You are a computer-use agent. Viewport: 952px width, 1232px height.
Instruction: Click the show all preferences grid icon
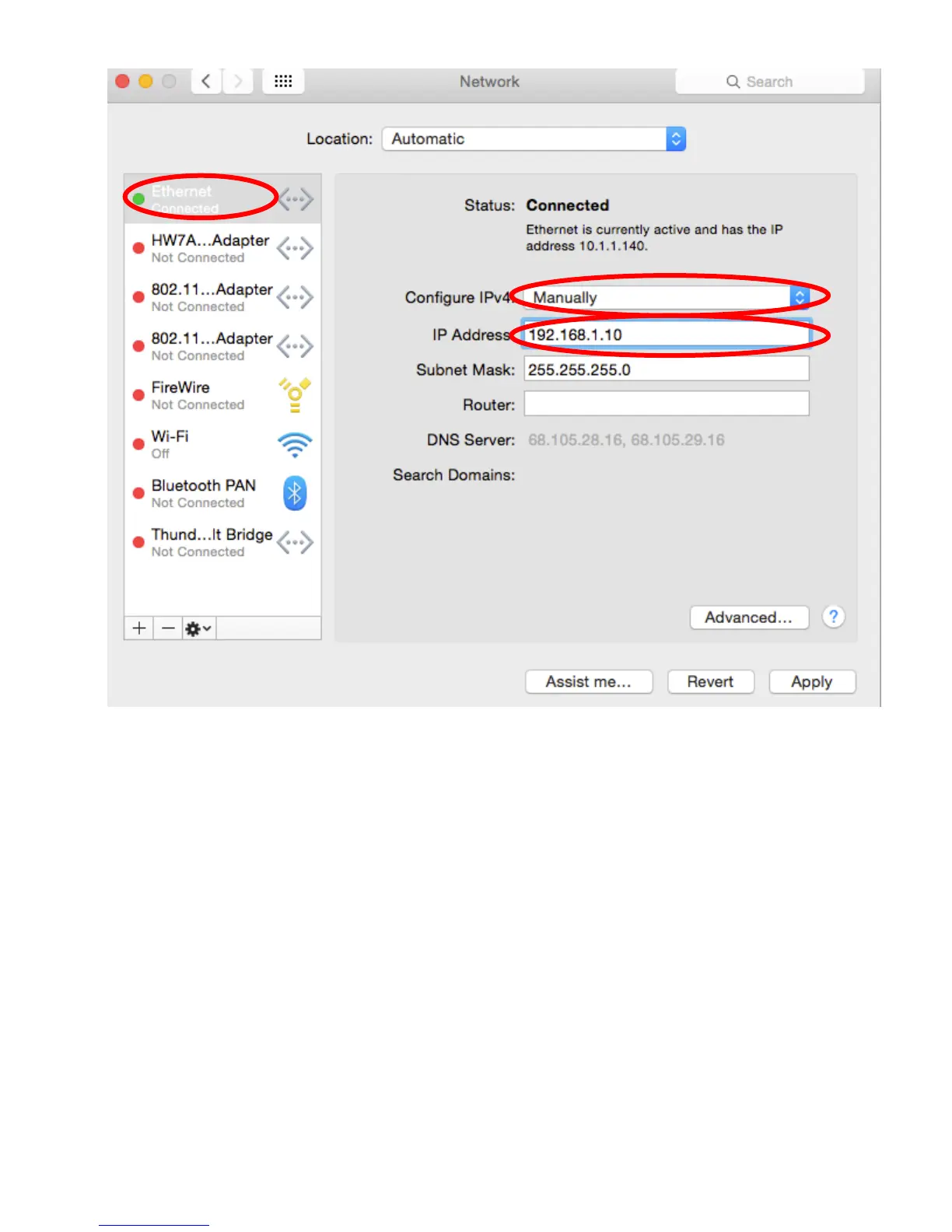[x=283, y=82]
